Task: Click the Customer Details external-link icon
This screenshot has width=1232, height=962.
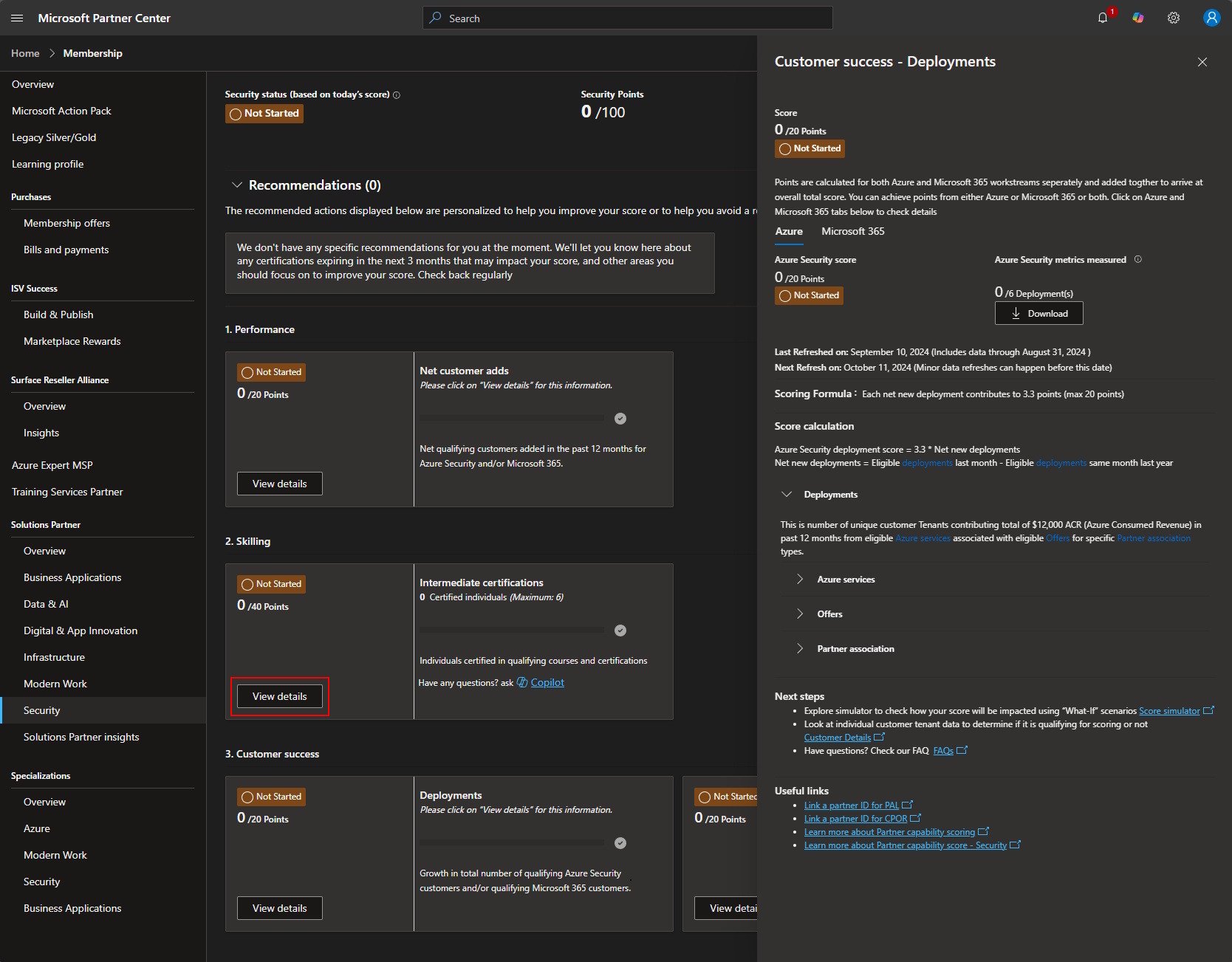Action: click(879, 737)
